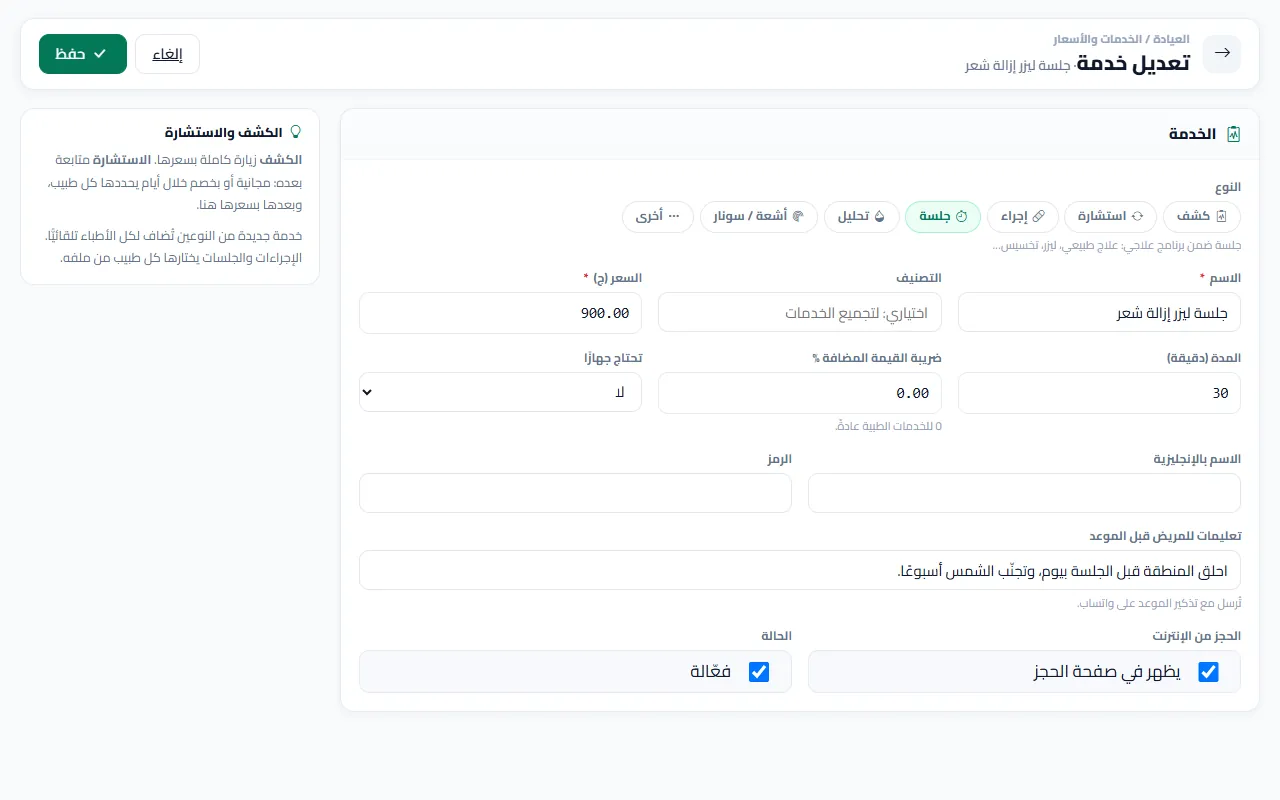Click the التصنيف category field
Image resolution: width=1280 pixels, height=800 pixels.
click(x=799, y=313)
